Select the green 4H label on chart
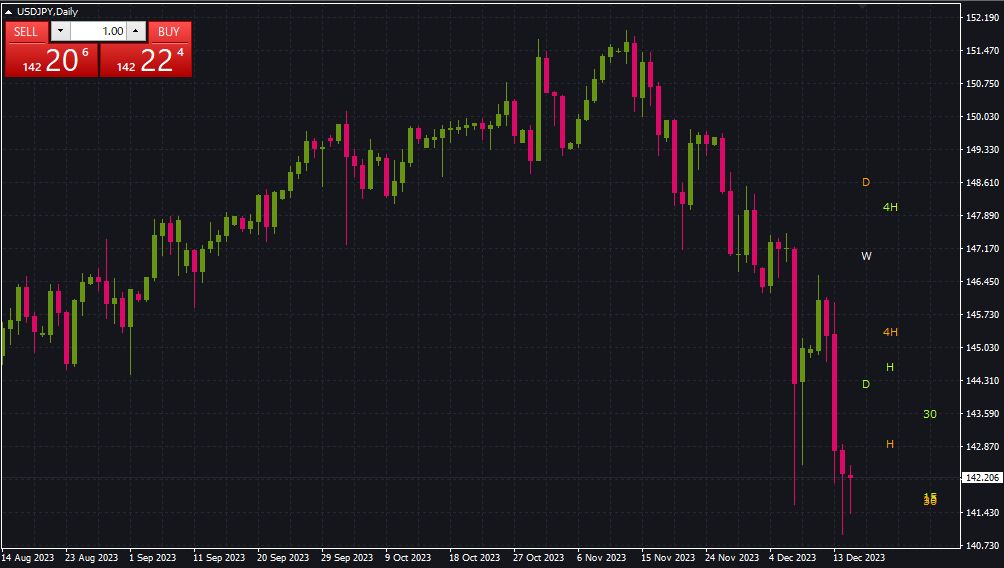 pos(890,207)
